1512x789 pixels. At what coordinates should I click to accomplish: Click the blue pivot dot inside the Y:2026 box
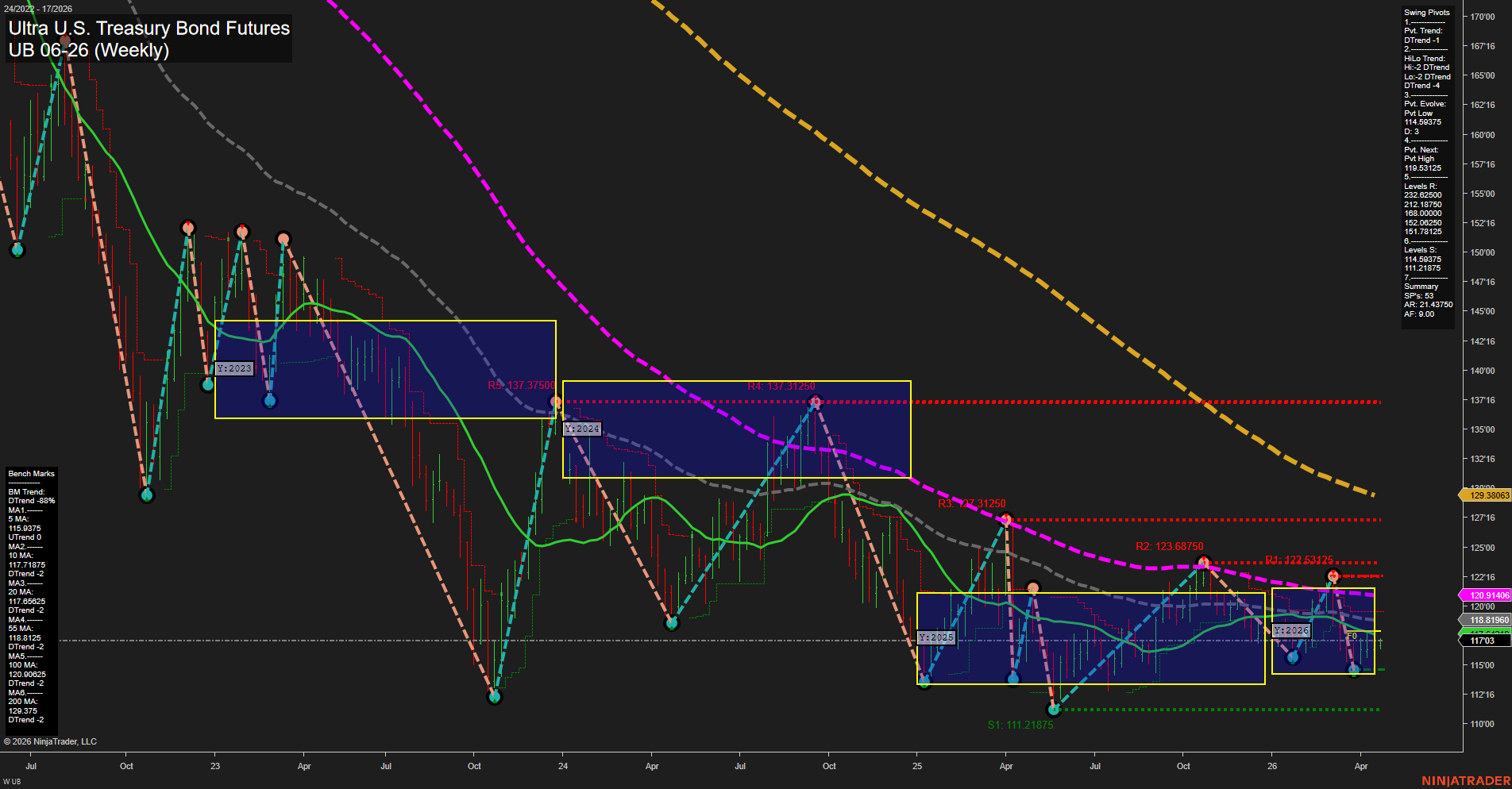[x=1293, y=656]
